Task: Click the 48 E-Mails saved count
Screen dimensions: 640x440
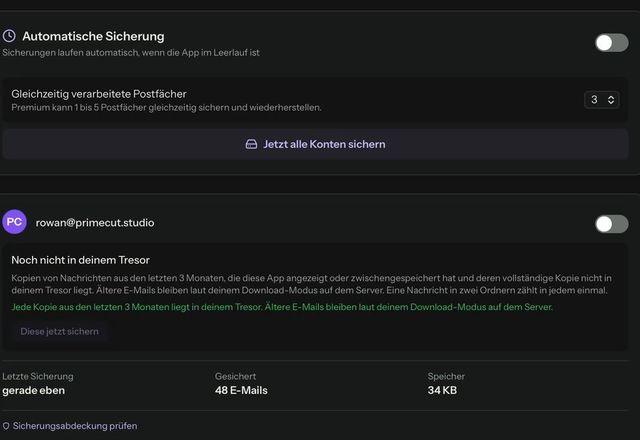Action: [241, 390]
